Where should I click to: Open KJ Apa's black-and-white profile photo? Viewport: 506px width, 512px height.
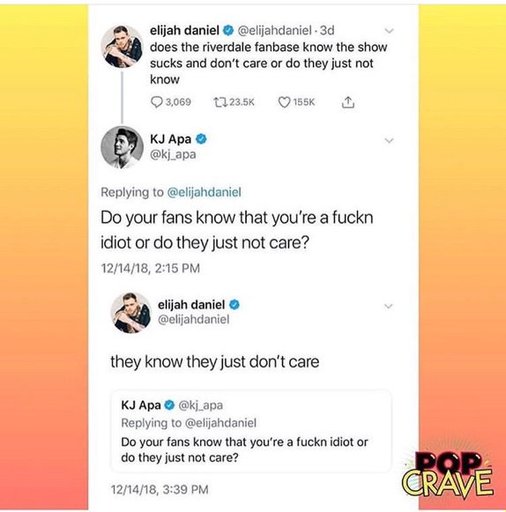(122, 147)
